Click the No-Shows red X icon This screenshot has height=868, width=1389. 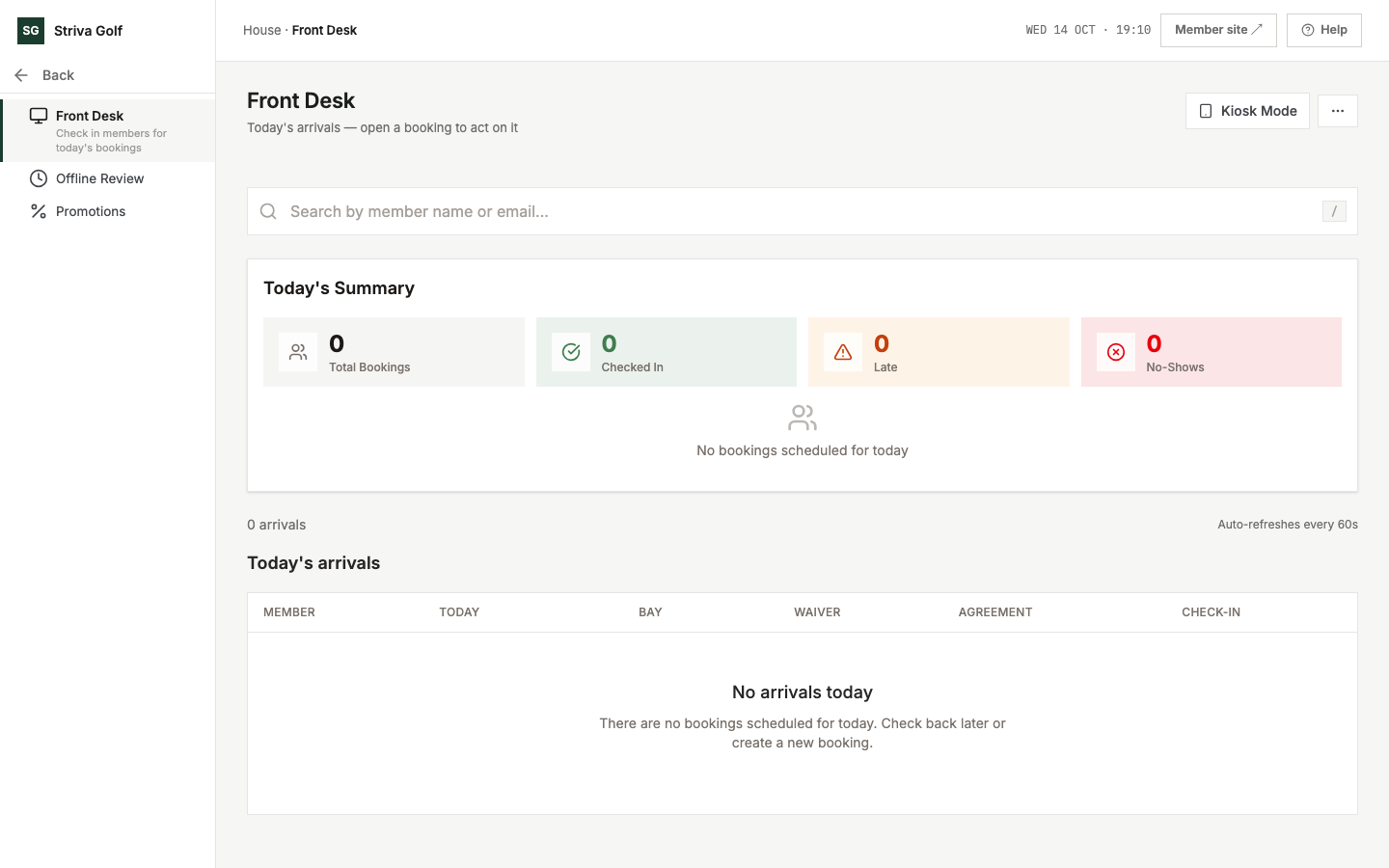(x=1116, y=352)
